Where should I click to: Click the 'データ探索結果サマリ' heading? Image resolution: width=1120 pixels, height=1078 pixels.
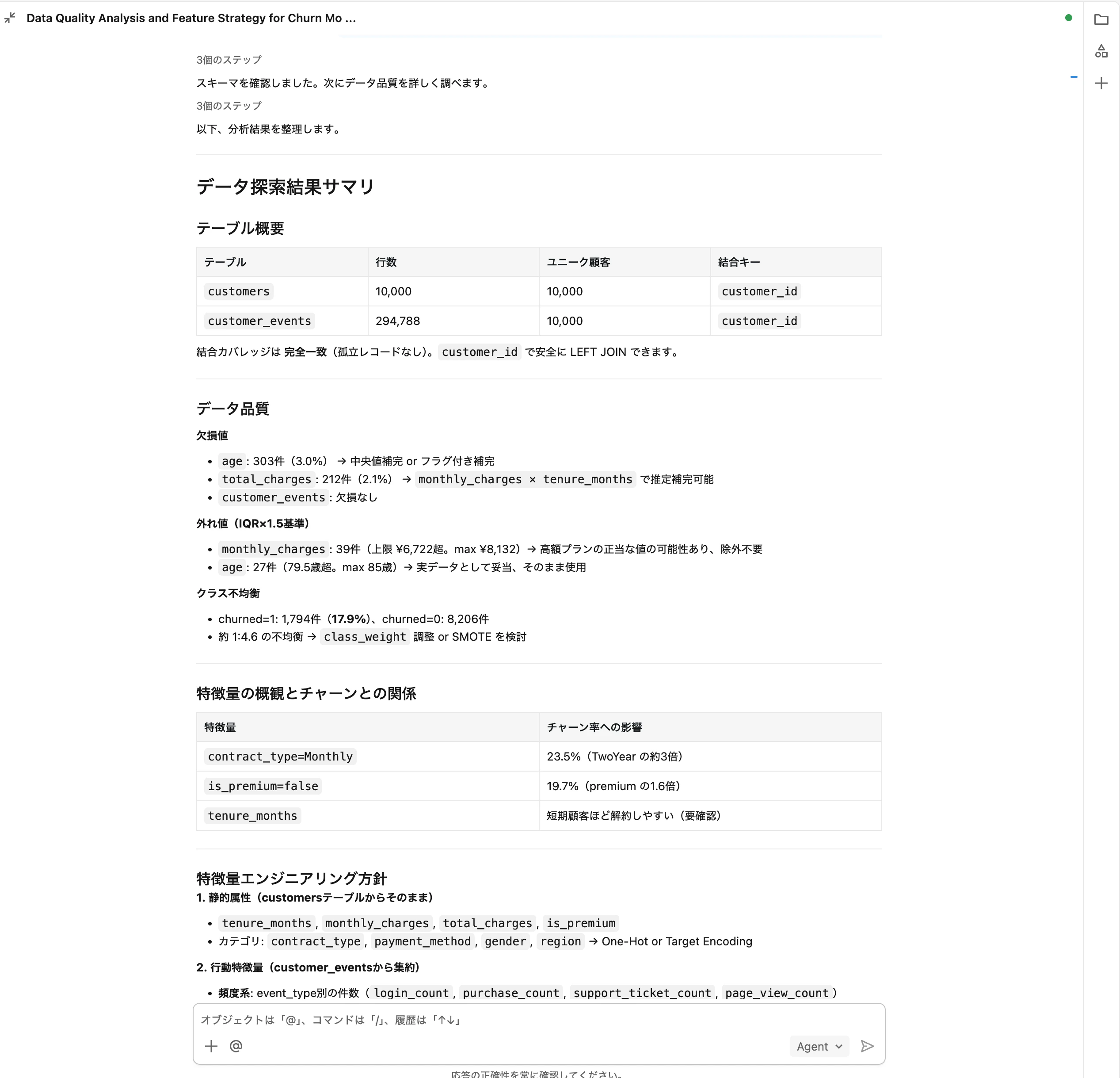285,186
